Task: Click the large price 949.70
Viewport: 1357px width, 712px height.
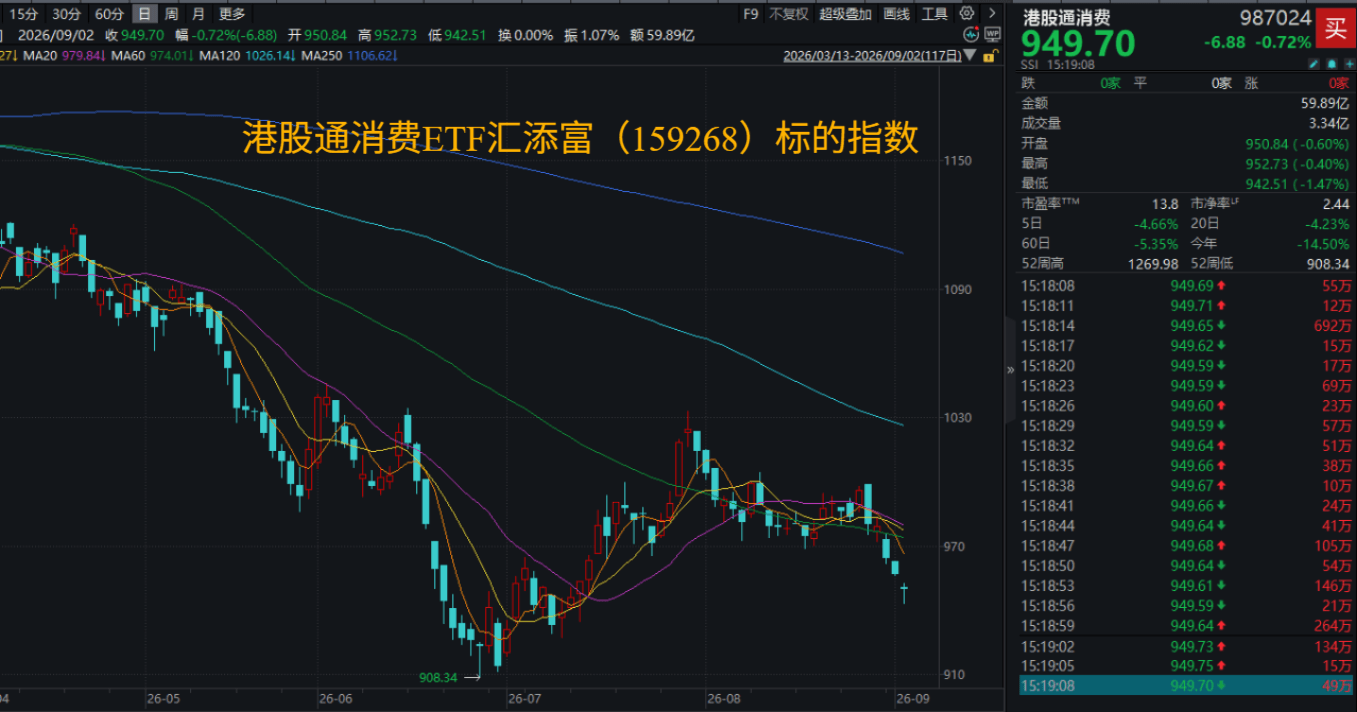Action: coord(1078,44)
